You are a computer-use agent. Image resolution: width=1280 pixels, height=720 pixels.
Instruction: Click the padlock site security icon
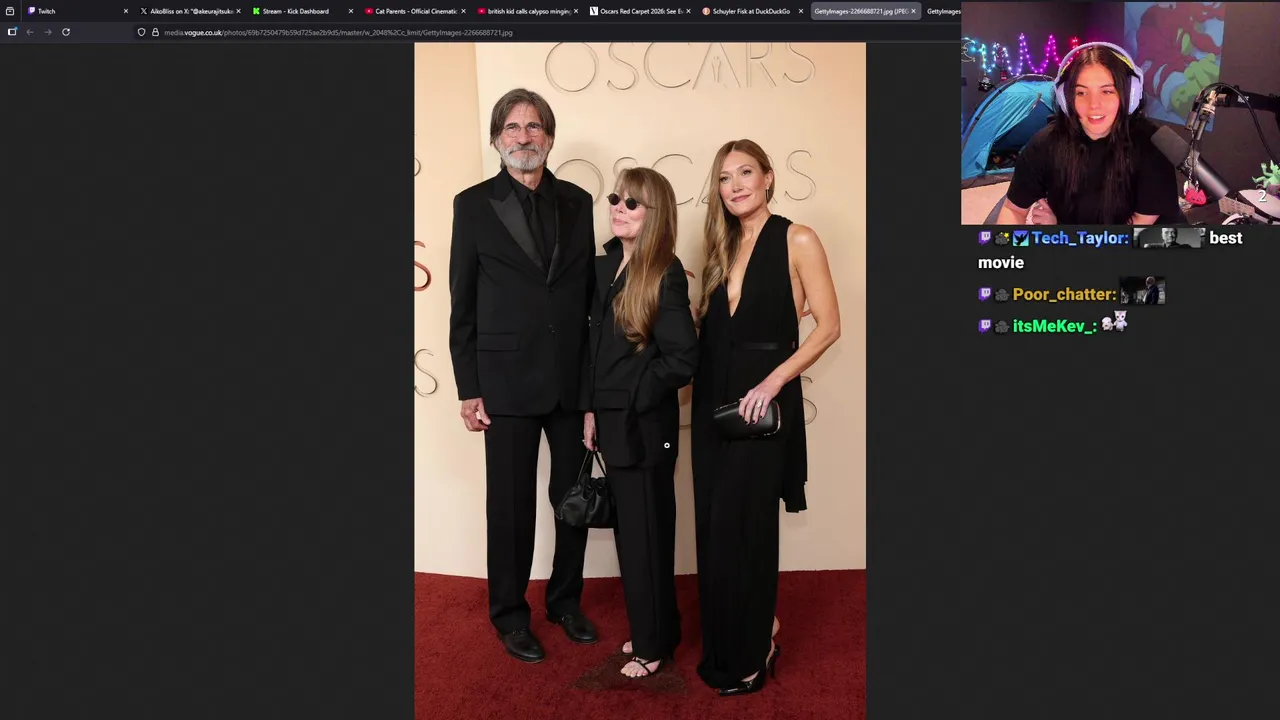coord(155,32)
